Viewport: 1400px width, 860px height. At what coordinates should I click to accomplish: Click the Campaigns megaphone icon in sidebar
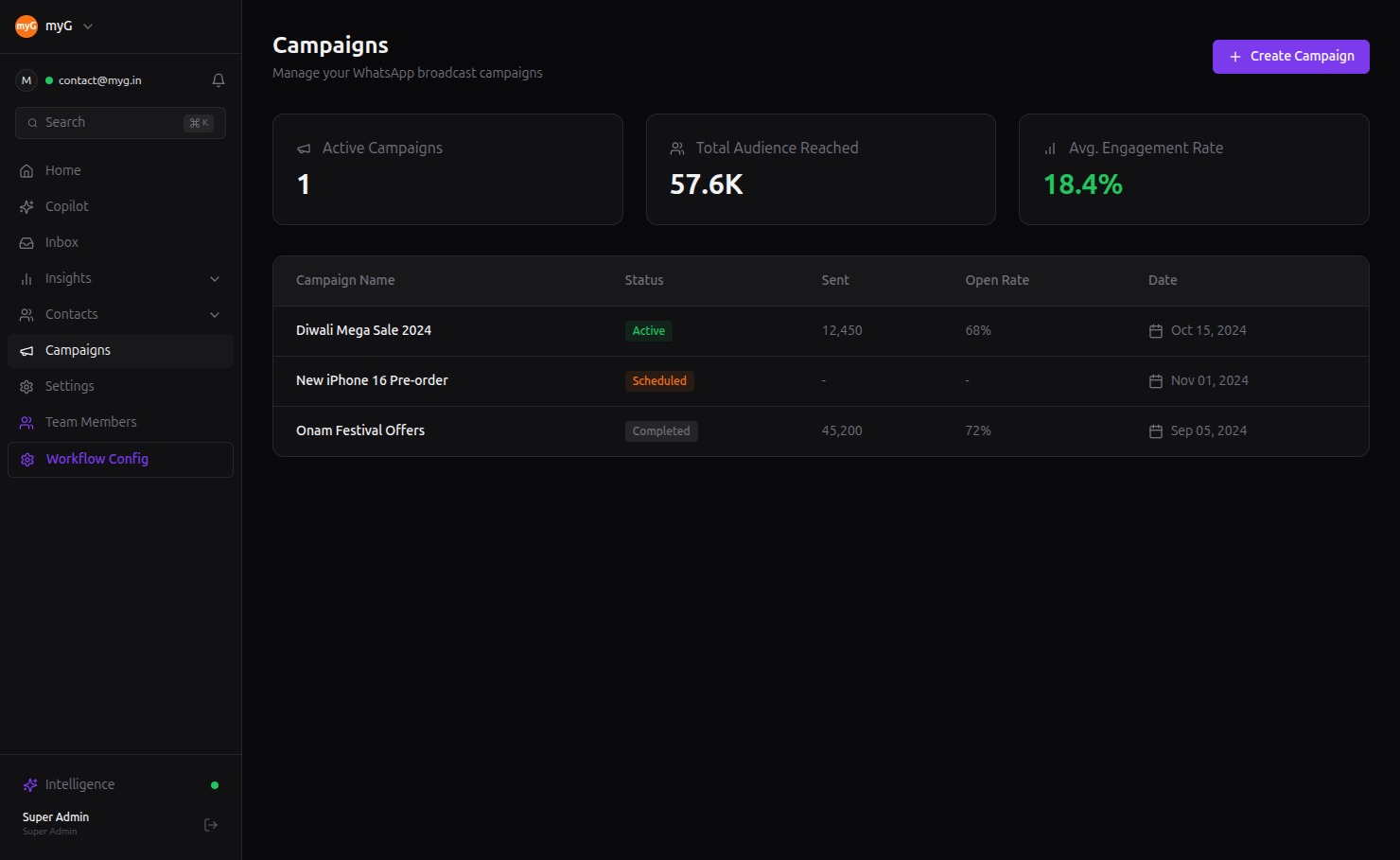[x=26, y=351]
